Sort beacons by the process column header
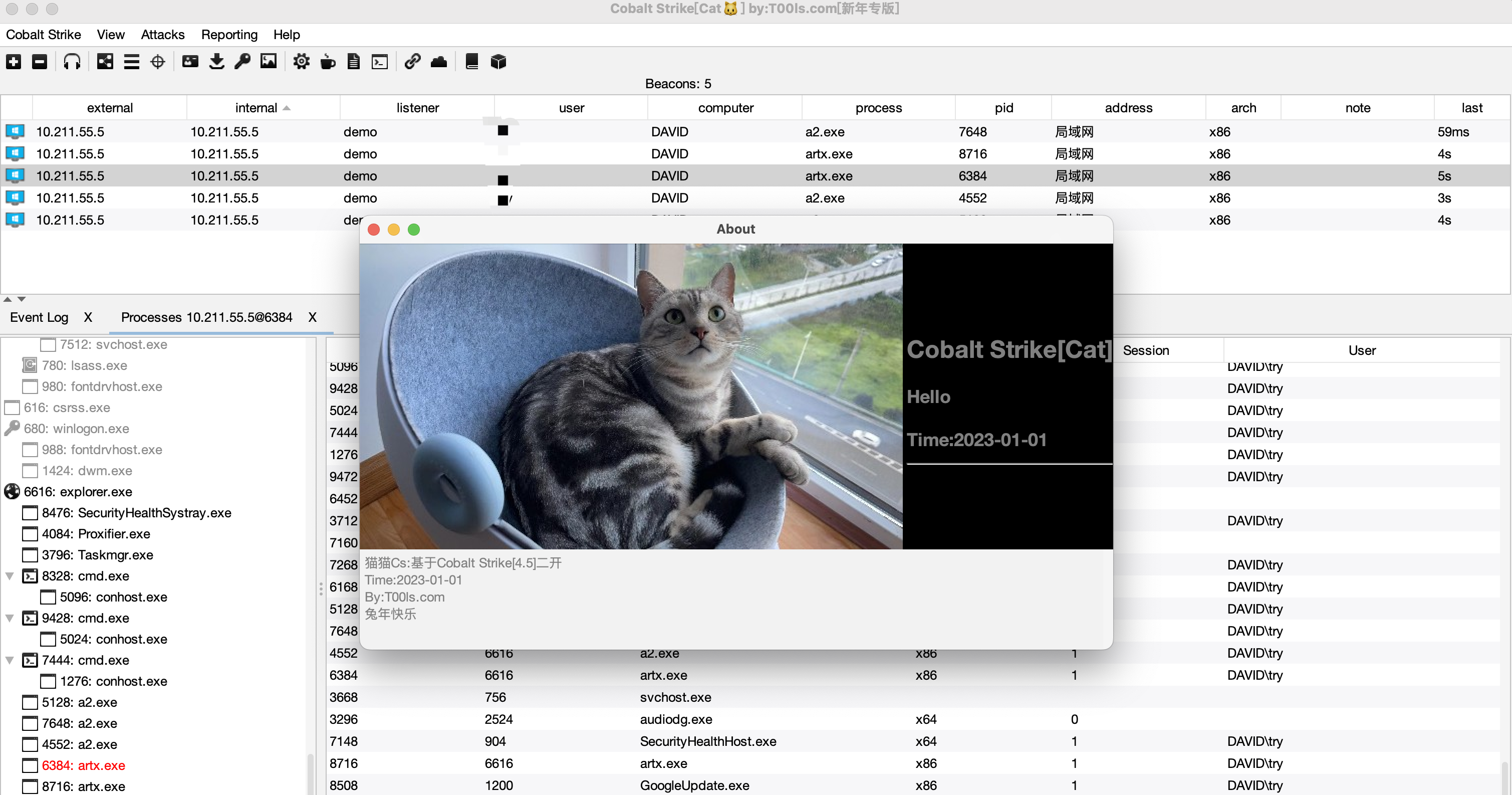Image resolution: width=1512 pixels, height=795 pixels. tap(878, 108)
